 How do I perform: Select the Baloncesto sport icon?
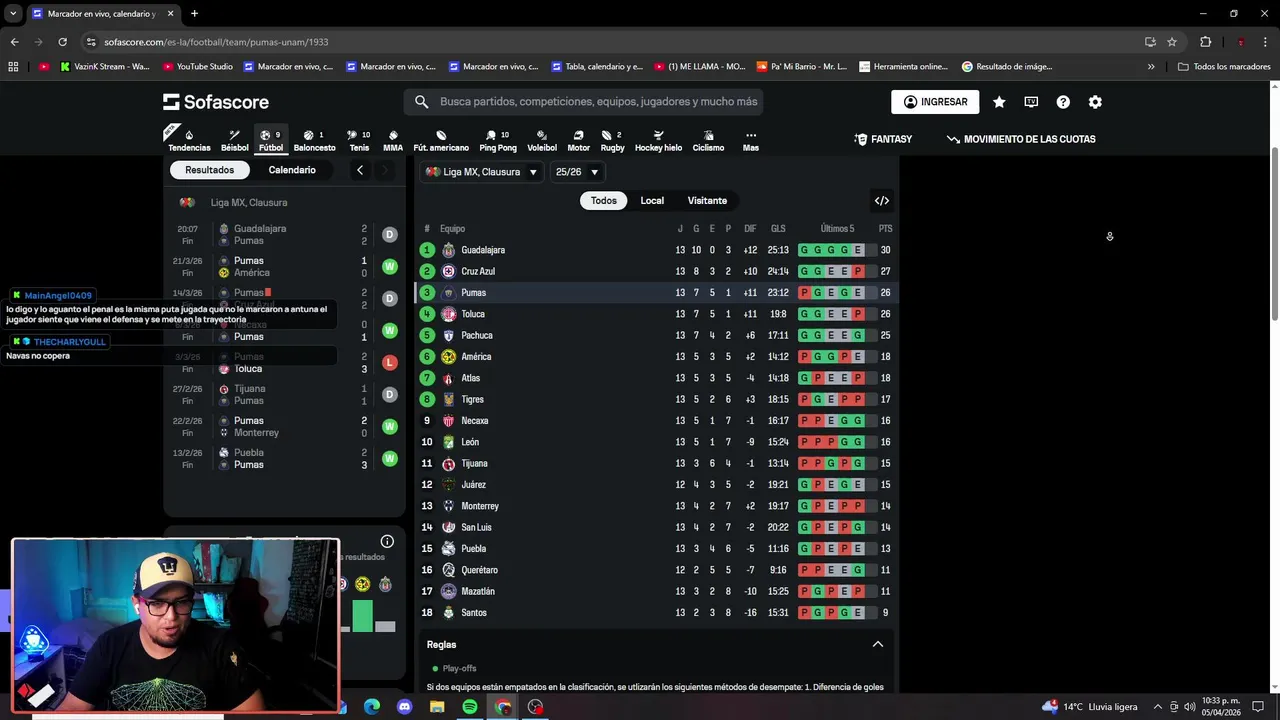[x=314, y=141]
